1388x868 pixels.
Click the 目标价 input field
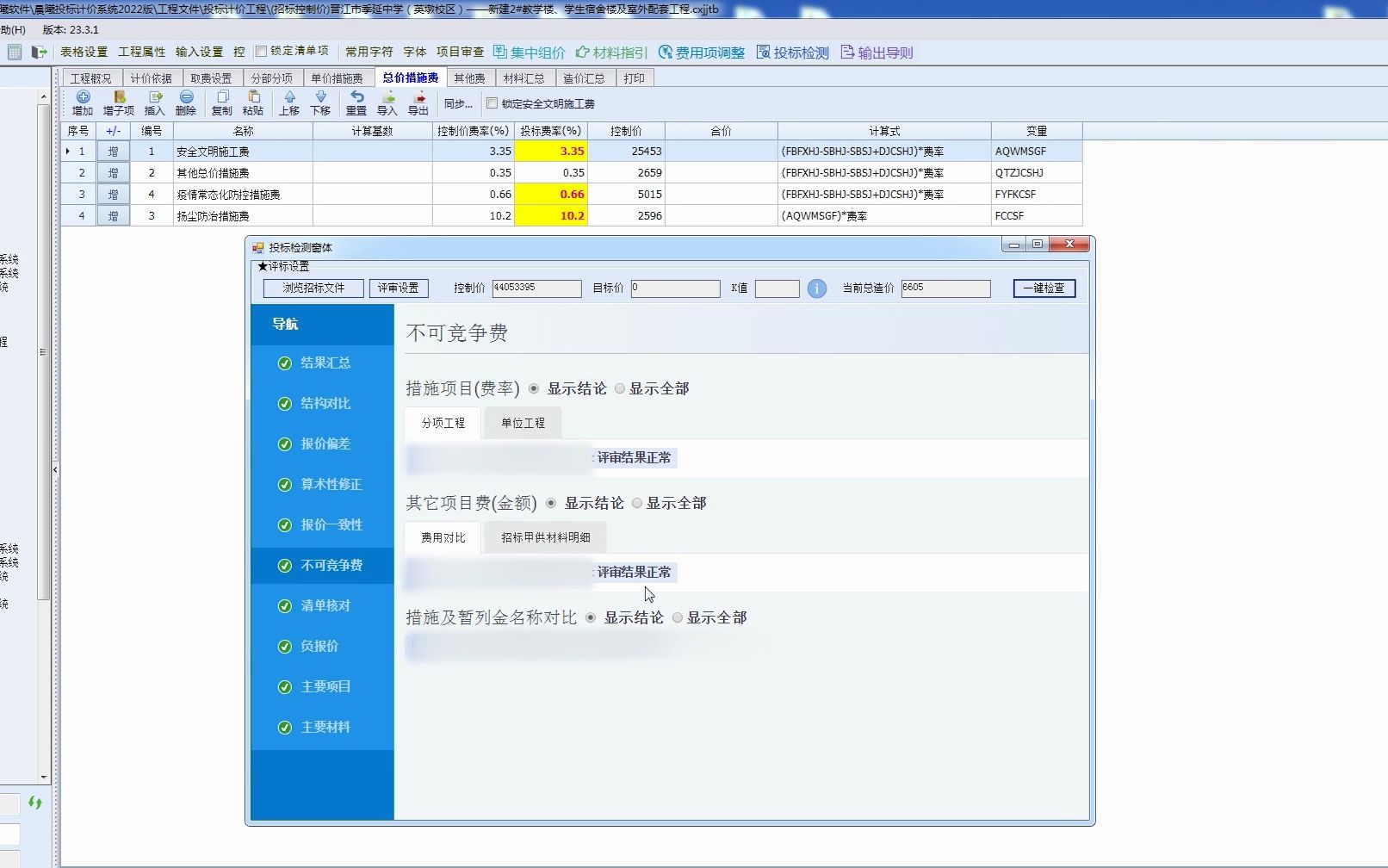(x=675, y=288)
